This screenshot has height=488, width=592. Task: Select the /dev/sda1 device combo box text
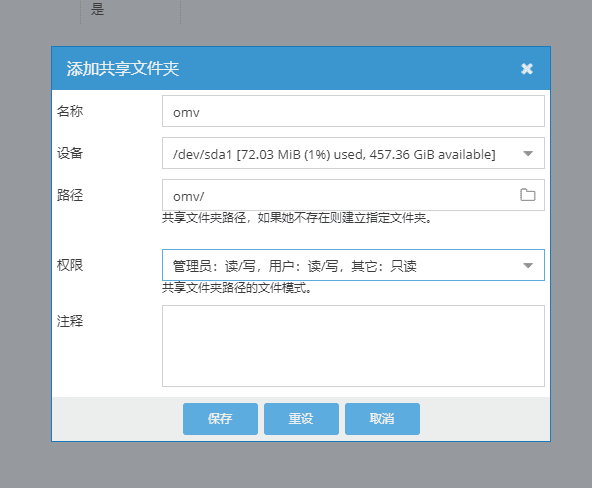point(334,154)
